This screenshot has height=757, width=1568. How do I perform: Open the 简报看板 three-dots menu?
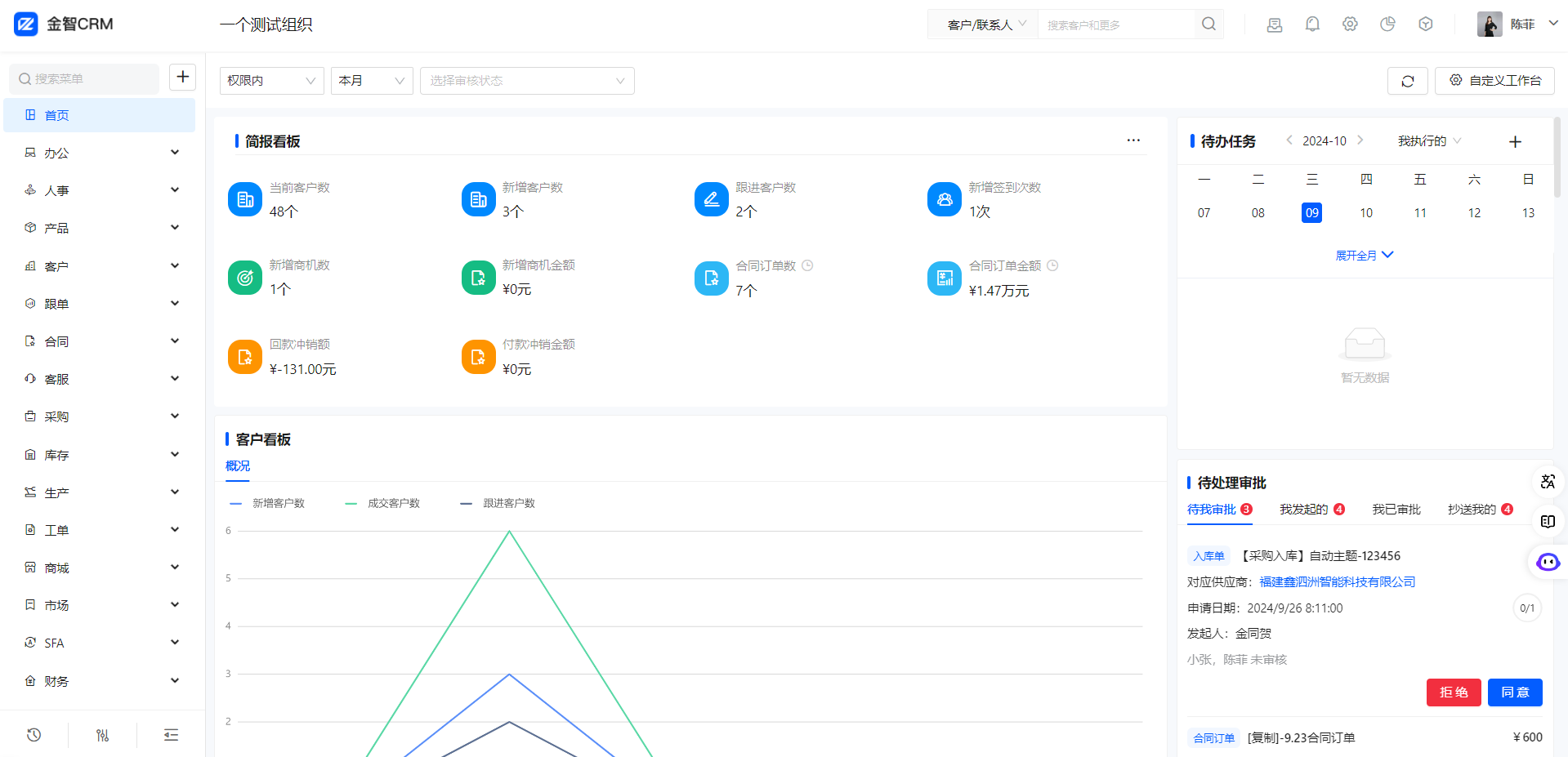tap(1133, 140)
